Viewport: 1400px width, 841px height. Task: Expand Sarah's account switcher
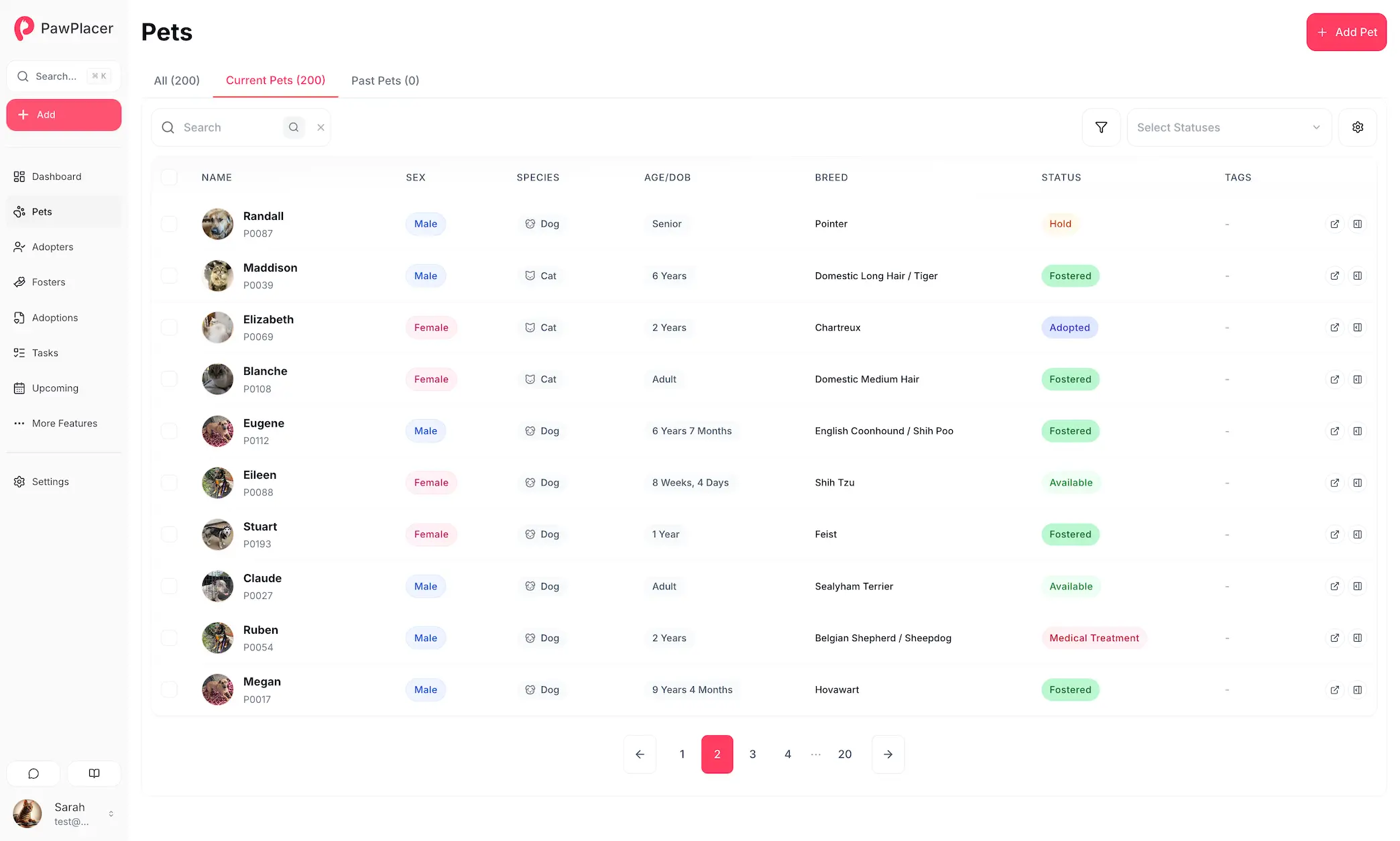point(111,814)
